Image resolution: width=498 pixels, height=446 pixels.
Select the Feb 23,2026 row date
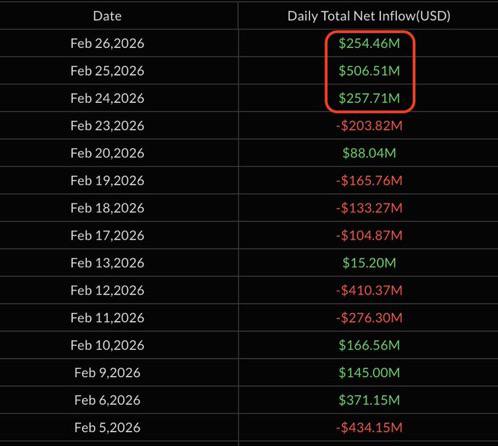coord(107,126)
